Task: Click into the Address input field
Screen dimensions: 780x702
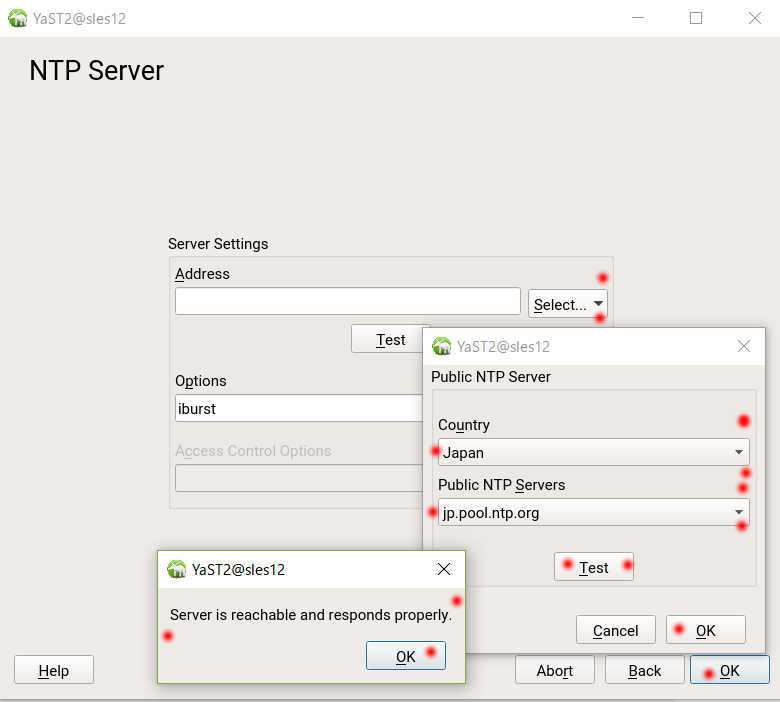Action: 348,301
